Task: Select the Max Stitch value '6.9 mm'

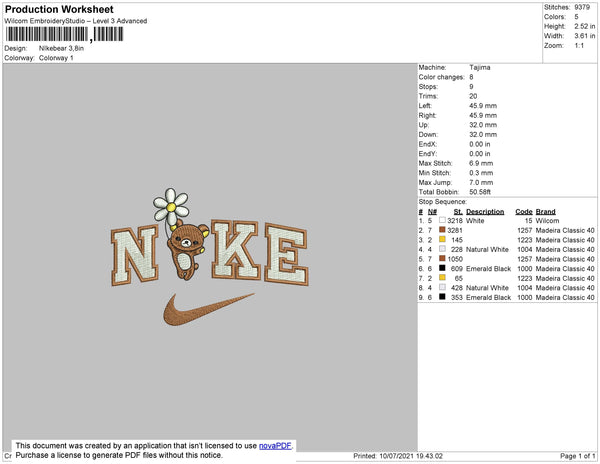Action: click(481, 163)
